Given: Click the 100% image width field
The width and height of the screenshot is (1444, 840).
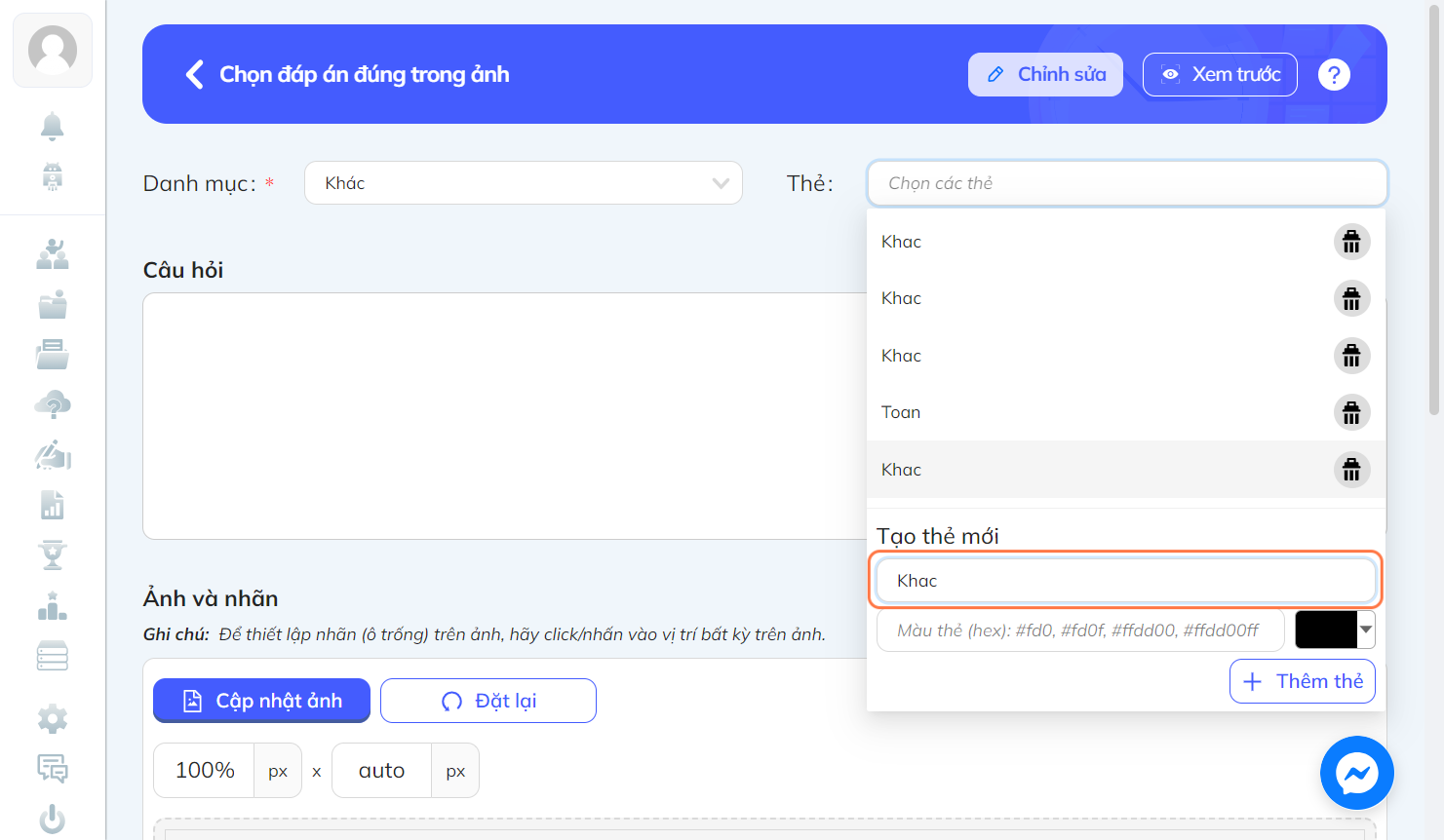Looking at the screenshot, I should (205, 771).
